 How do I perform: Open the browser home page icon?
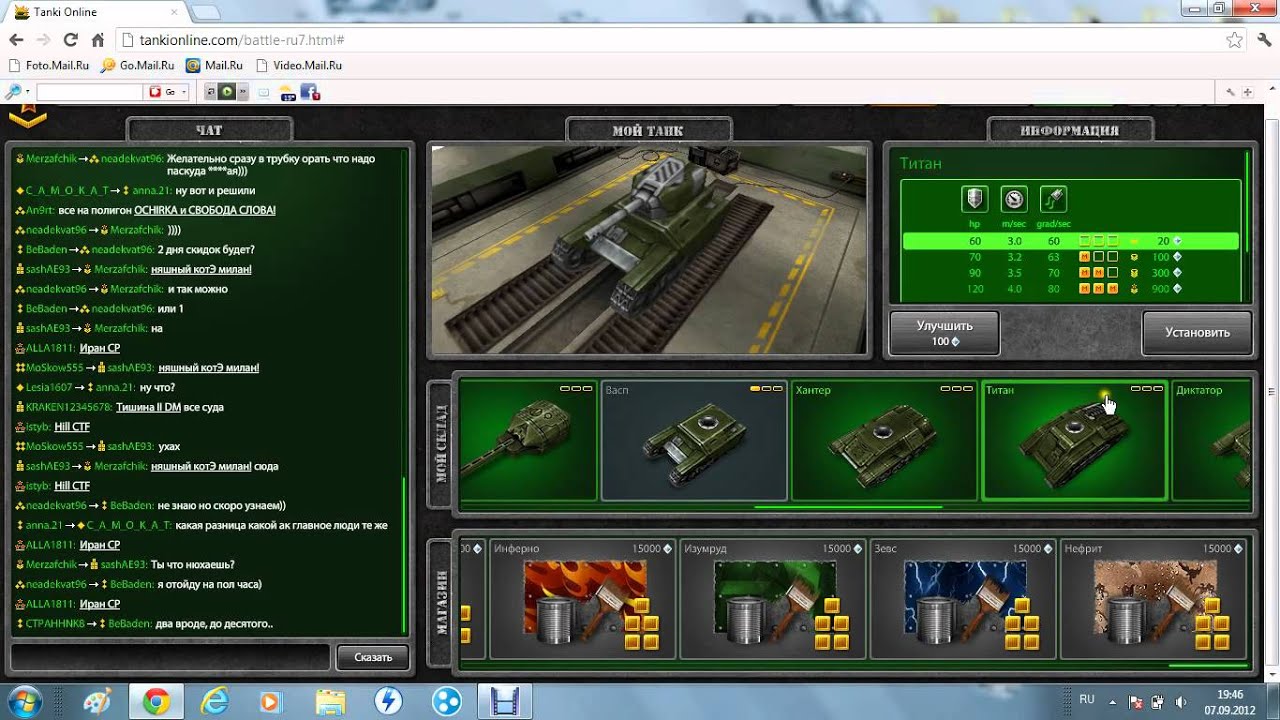[x=97, y=40]
